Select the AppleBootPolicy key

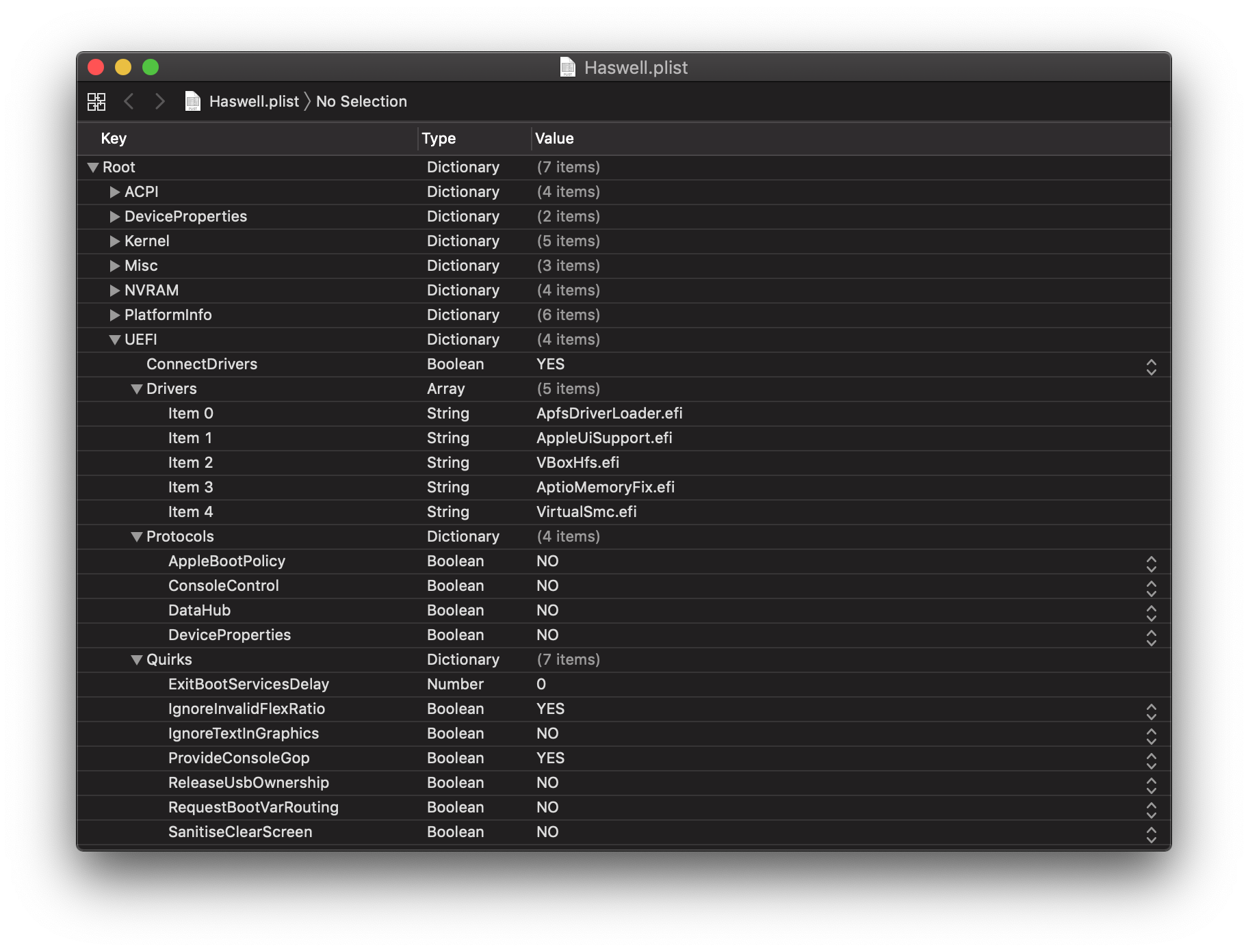point(226,561)
